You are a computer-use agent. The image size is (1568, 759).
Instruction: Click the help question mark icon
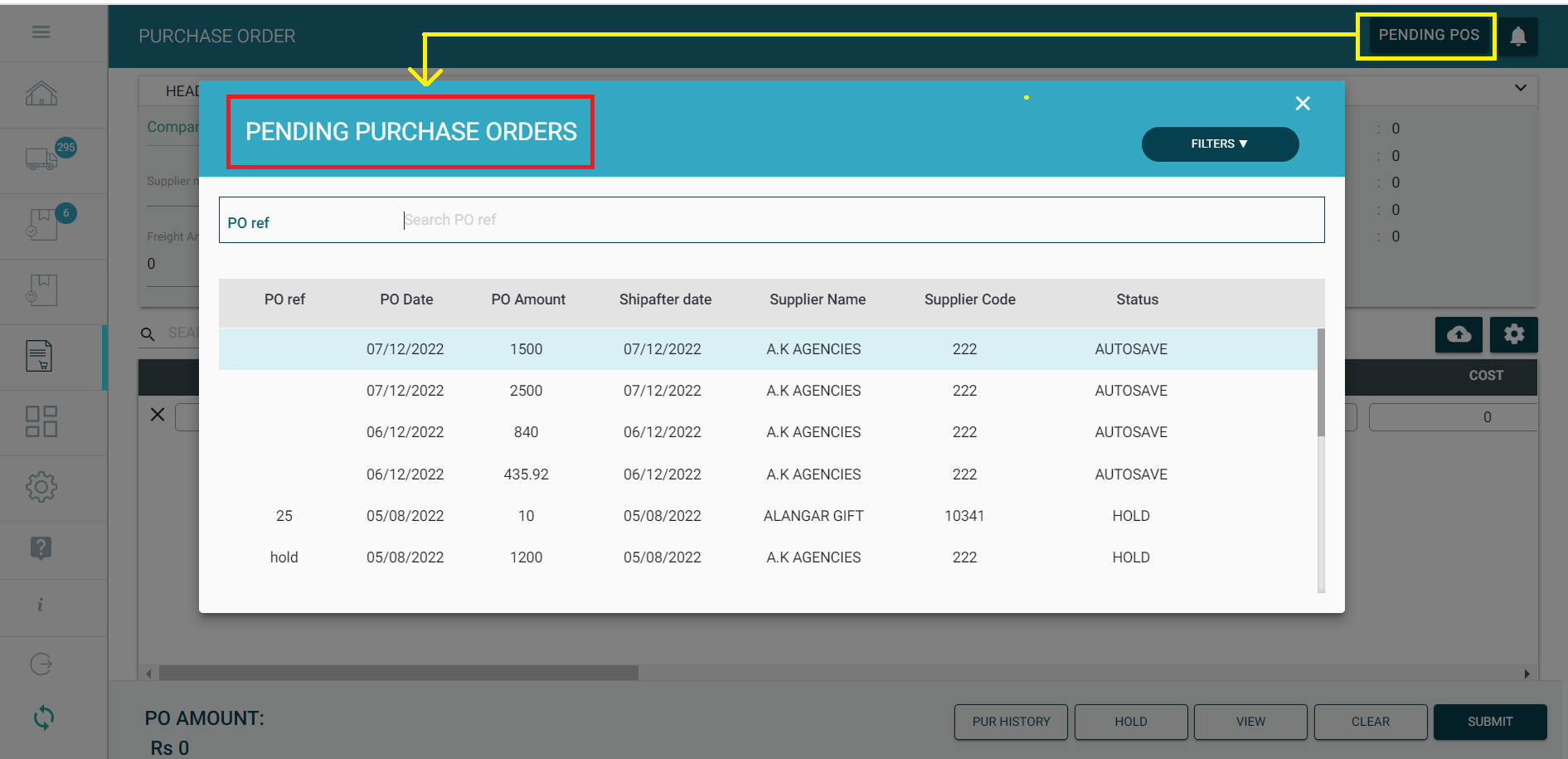41,547
